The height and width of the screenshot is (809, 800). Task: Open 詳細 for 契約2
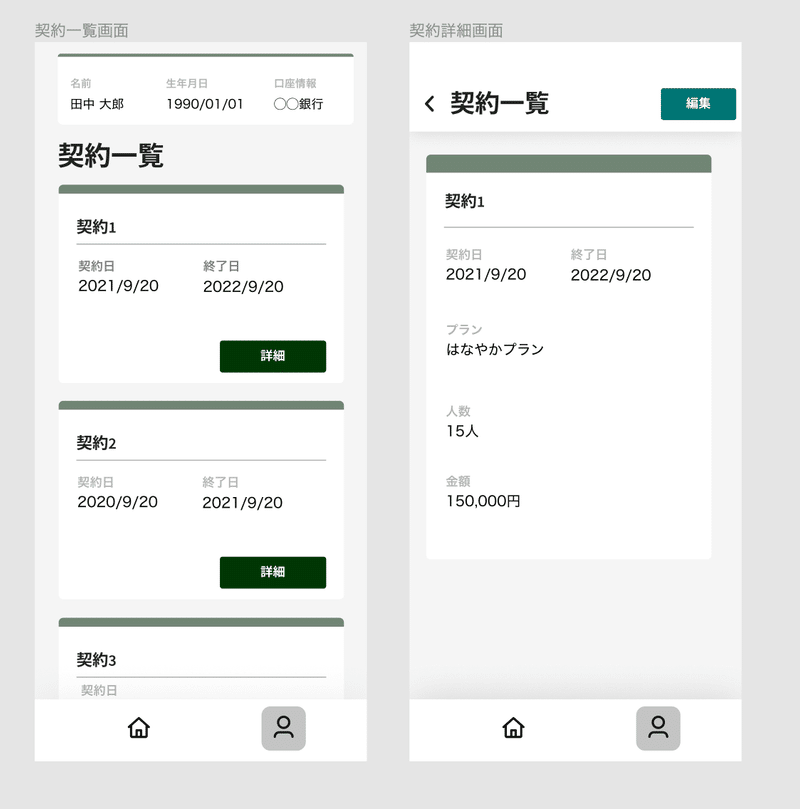(273, 572)
